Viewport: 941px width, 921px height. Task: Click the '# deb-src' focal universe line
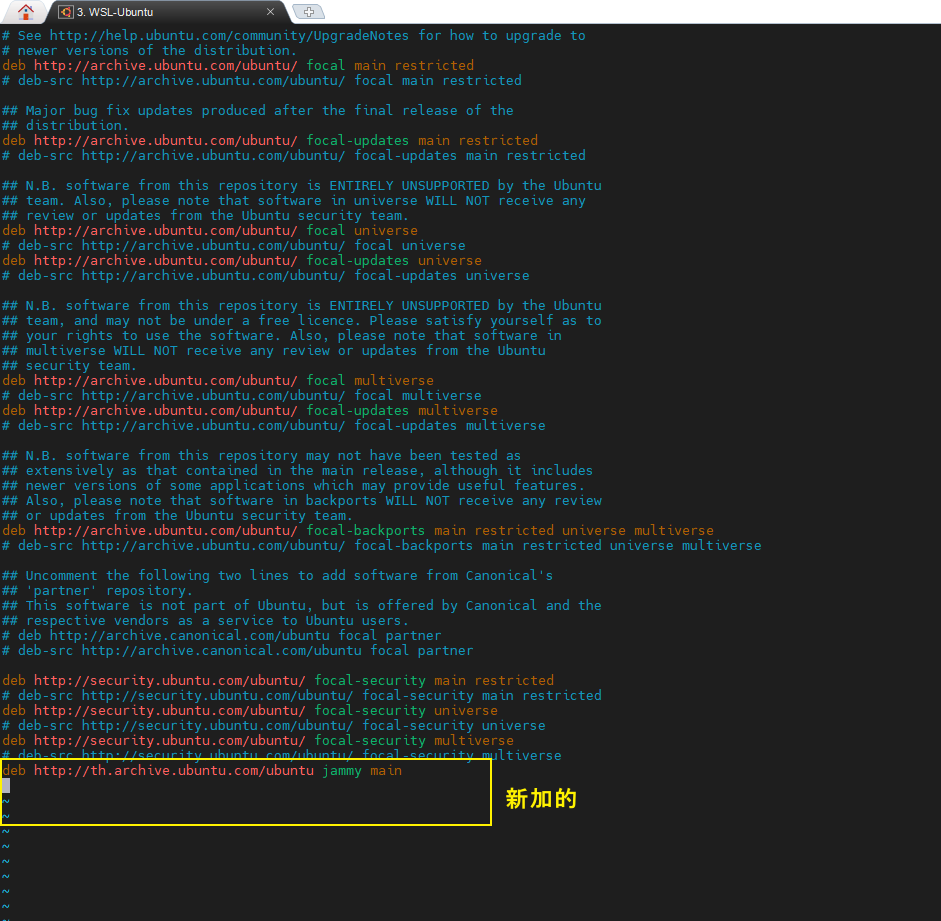click(x=234, y=245)
